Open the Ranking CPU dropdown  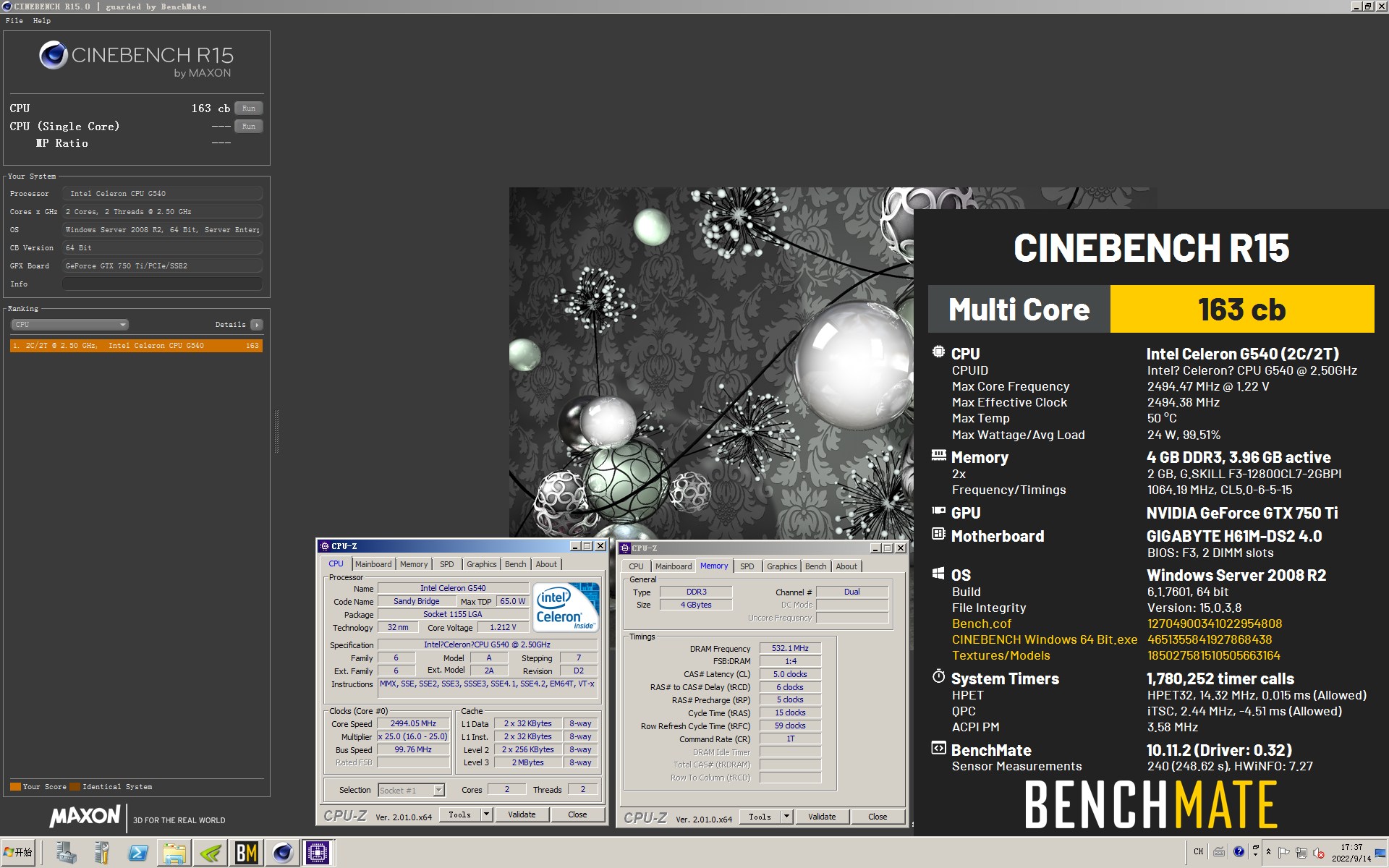pos(69,324)
